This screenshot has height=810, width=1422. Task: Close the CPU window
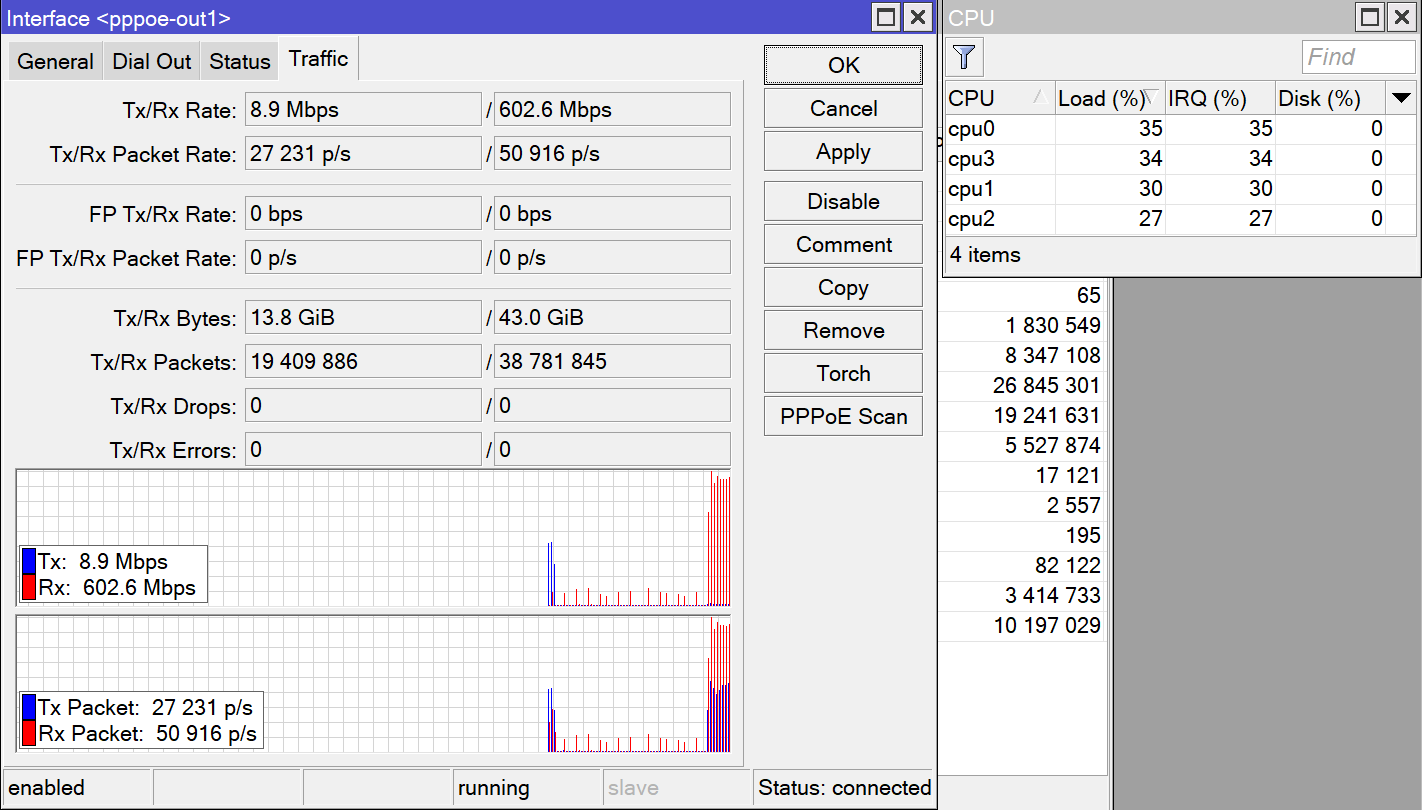click(x=1401, y=17)
